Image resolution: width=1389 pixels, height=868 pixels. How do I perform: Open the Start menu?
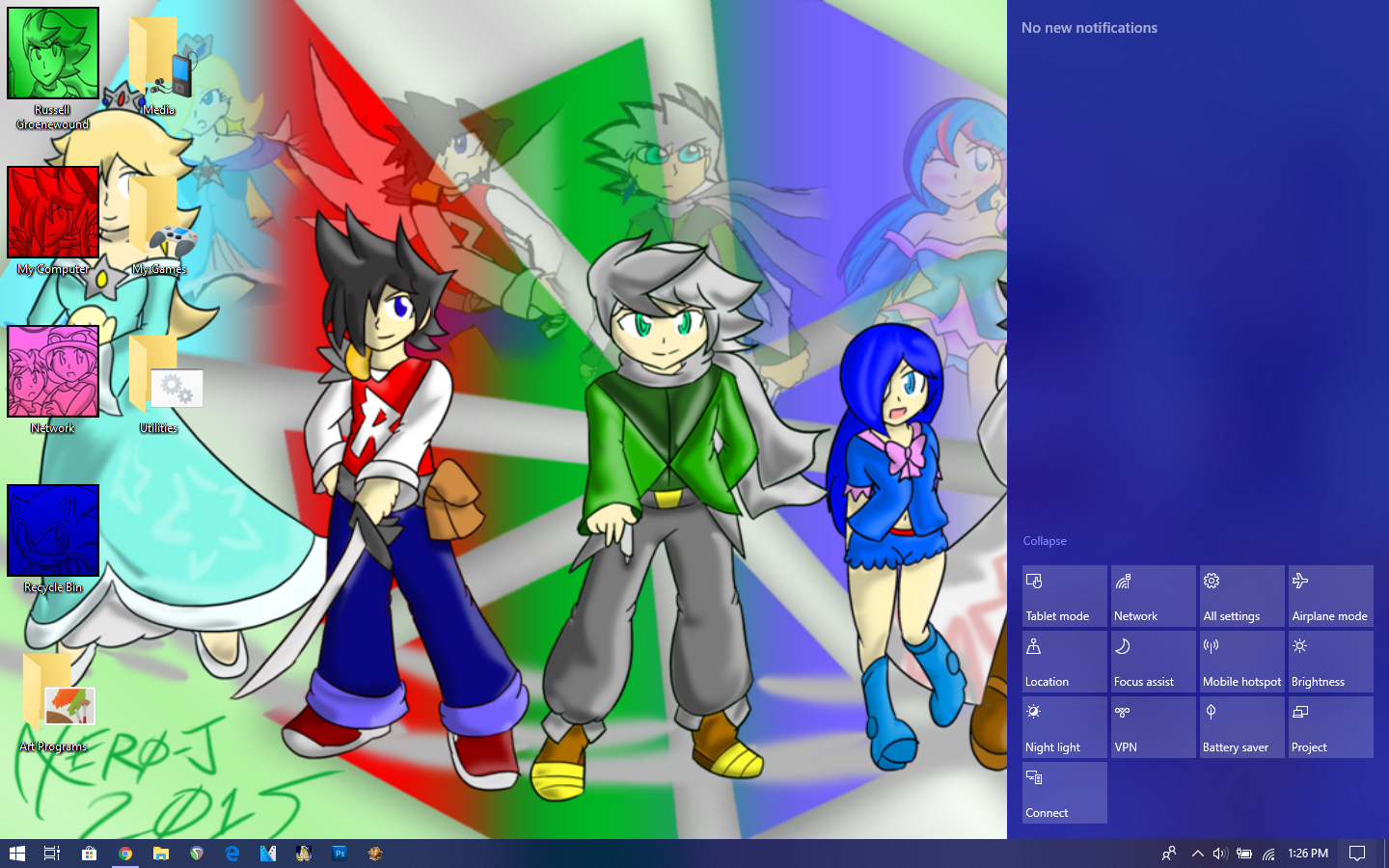pos(18,854)
